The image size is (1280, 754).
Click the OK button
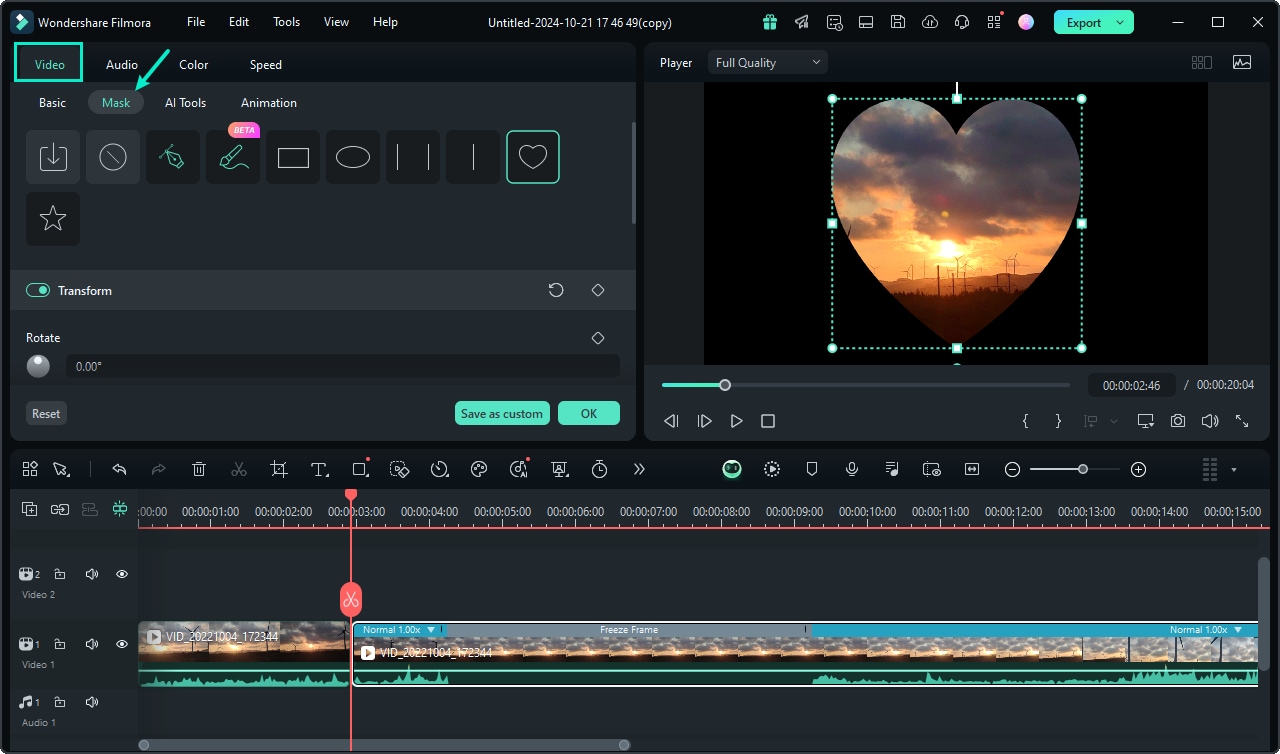pyautogui.click(x=589, y=413)
